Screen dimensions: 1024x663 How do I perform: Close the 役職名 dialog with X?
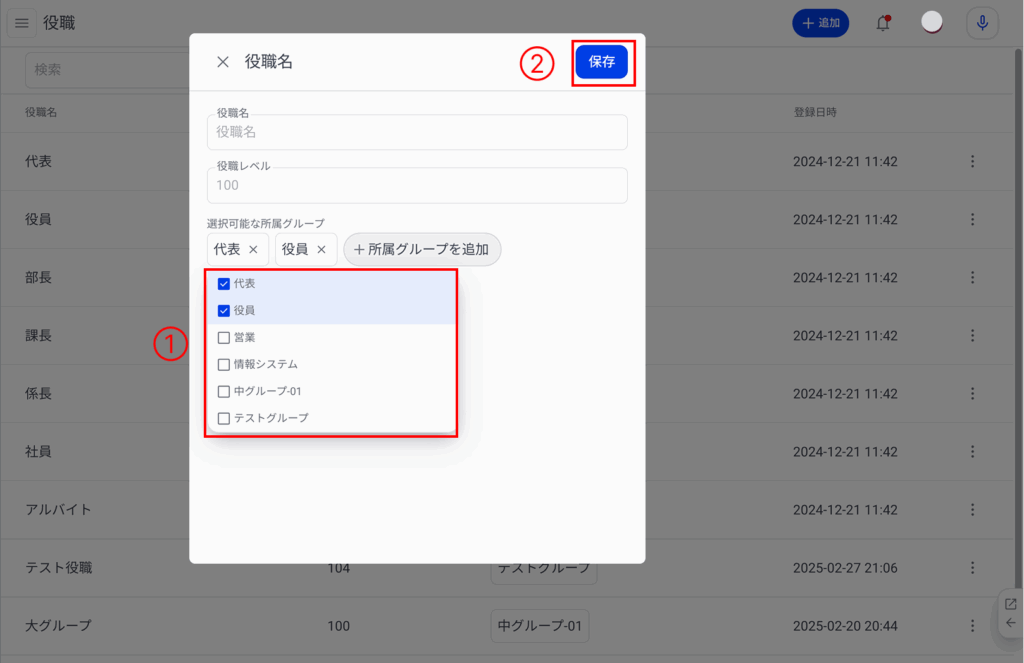[223, 62]
